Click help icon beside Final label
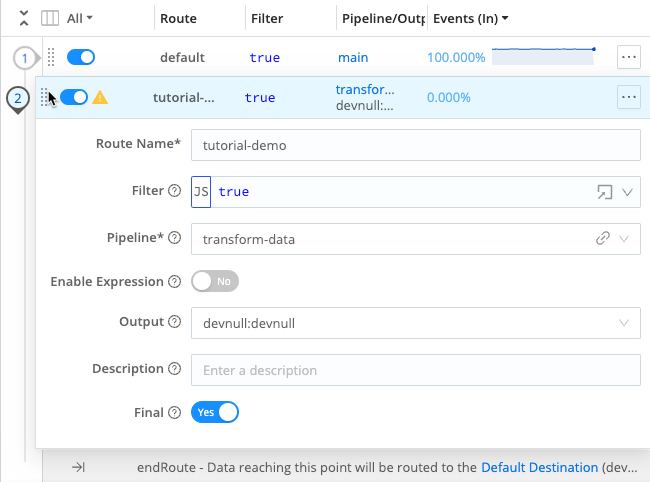This screenshot has width=650, height=482. click(x=174, y=412)
